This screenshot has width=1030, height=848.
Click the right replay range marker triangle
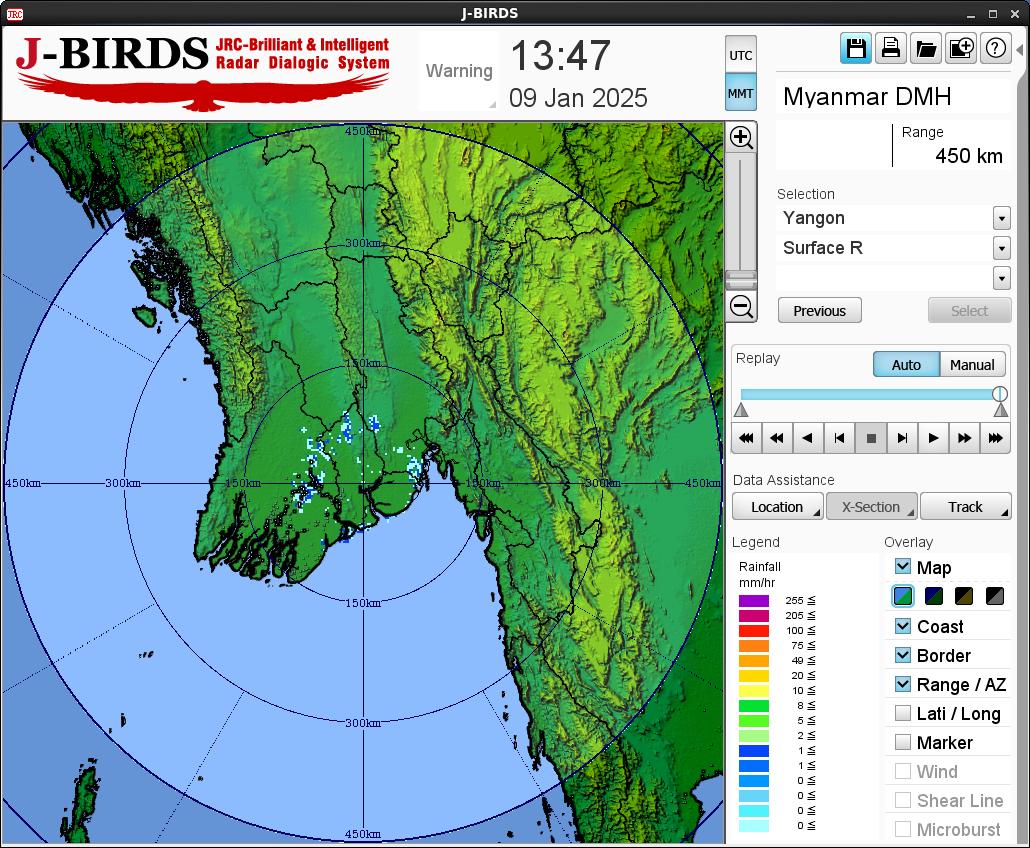point(1000,411)
